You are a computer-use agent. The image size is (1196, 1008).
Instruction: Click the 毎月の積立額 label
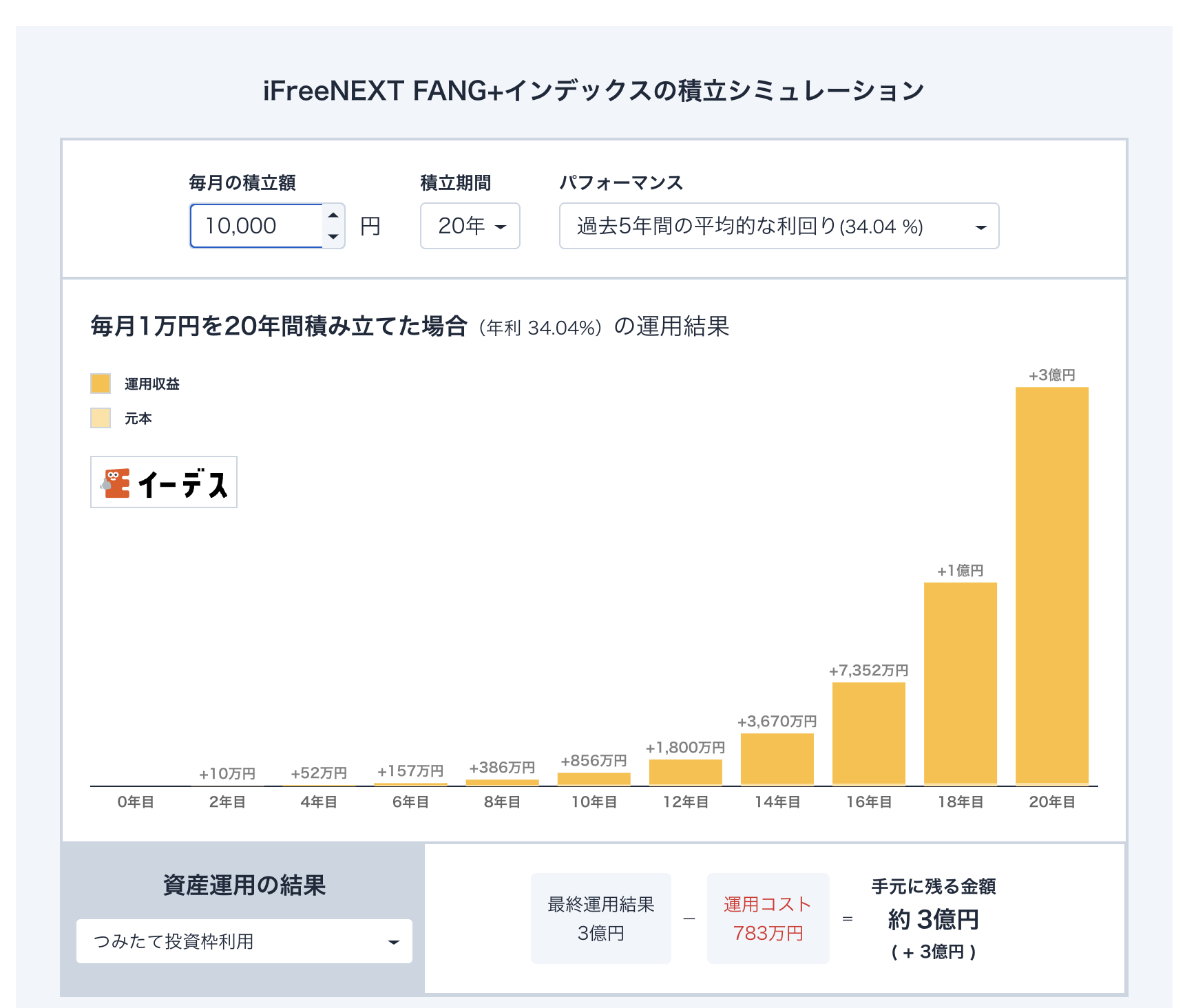coord(242,182)
